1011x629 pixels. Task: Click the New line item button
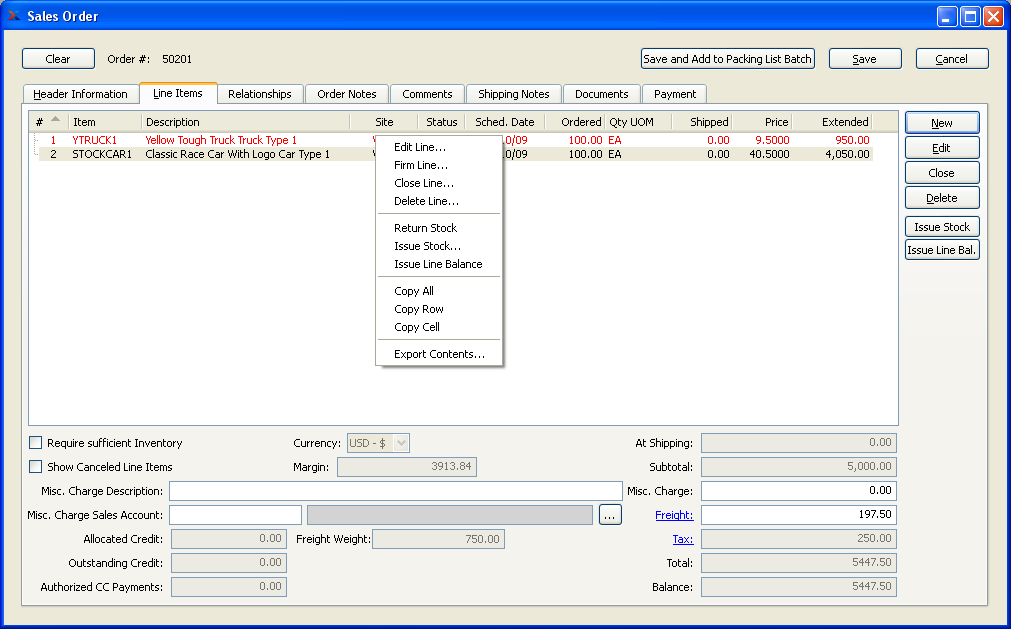pyautogui.click(x=942, y=123)
